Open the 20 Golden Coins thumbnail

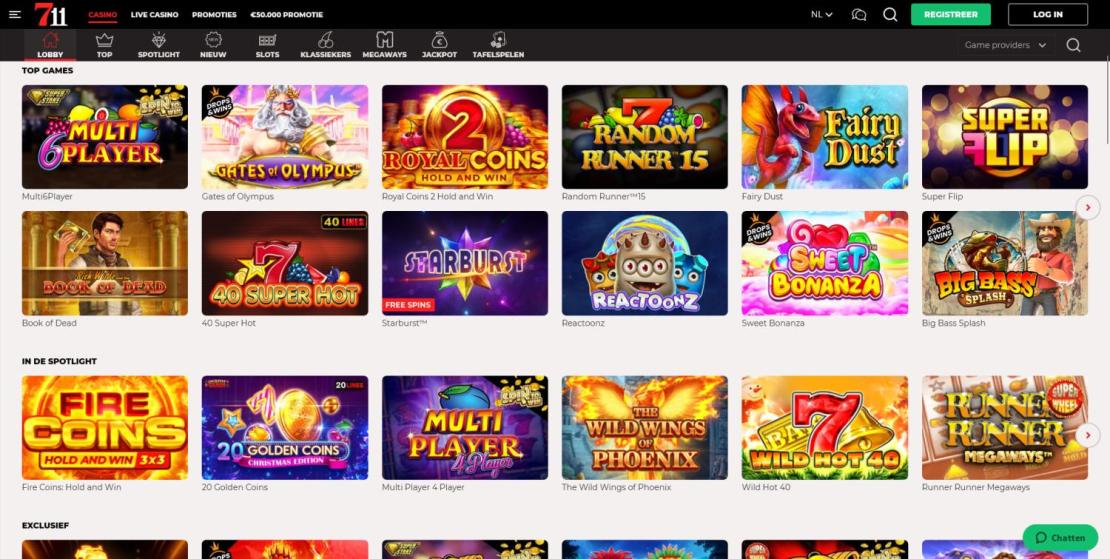click(x=285, y=427)
